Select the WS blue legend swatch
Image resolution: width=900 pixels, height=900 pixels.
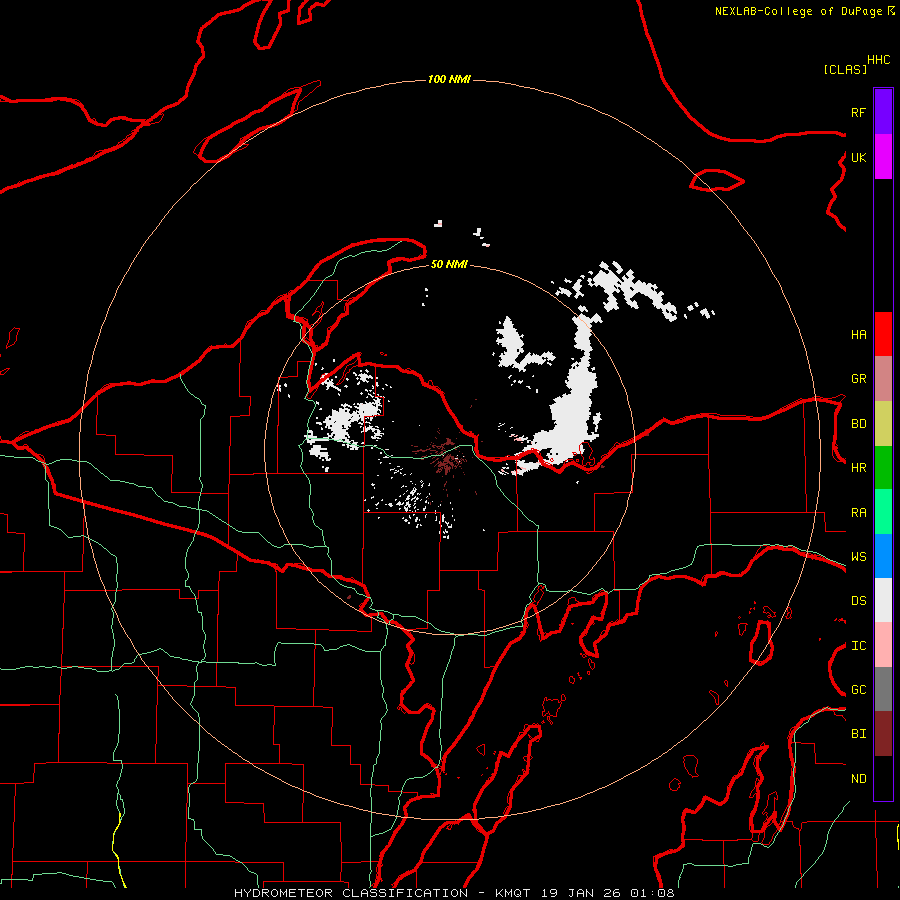[883, 556]
